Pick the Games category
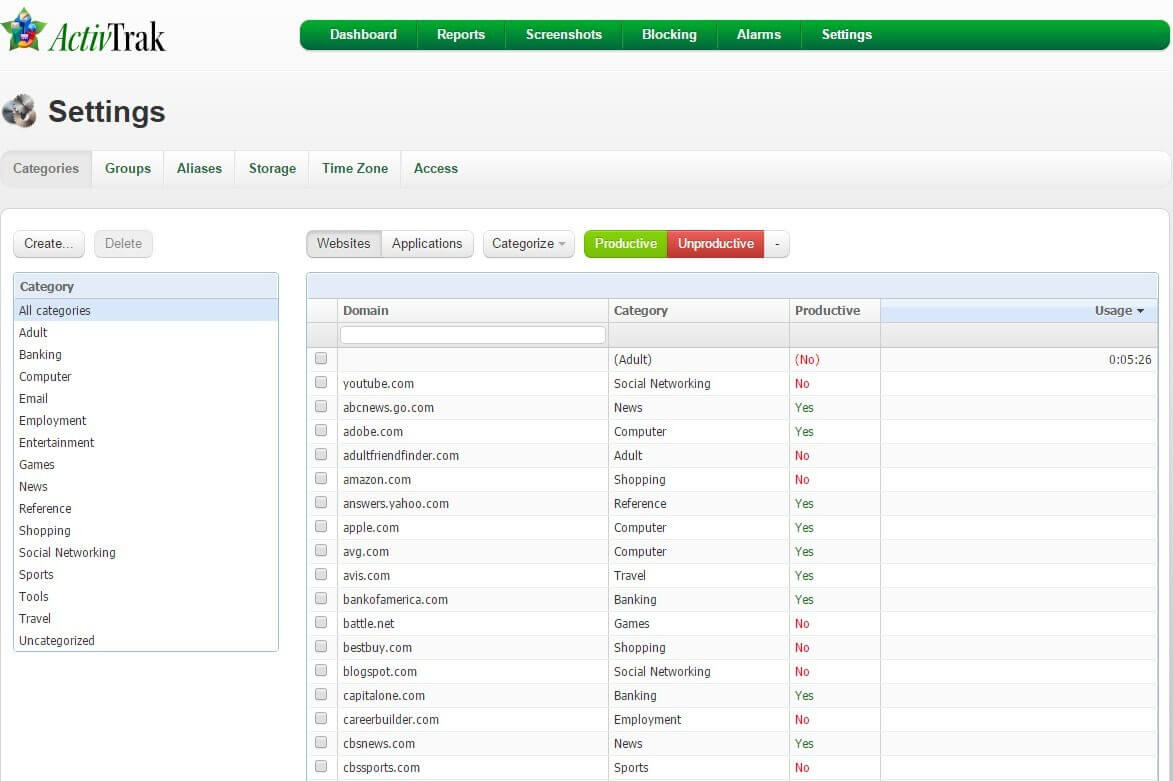The image size is (1173, 781). coord(146,465)
